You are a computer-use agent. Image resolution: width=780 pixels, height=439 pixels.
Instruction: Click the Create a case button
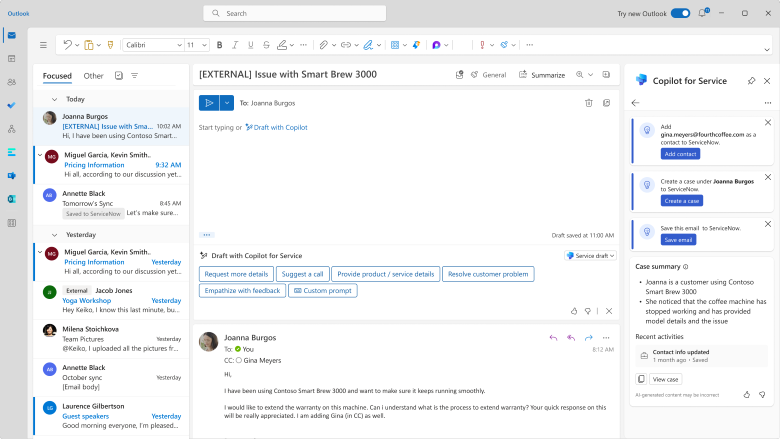click(682, 201)
